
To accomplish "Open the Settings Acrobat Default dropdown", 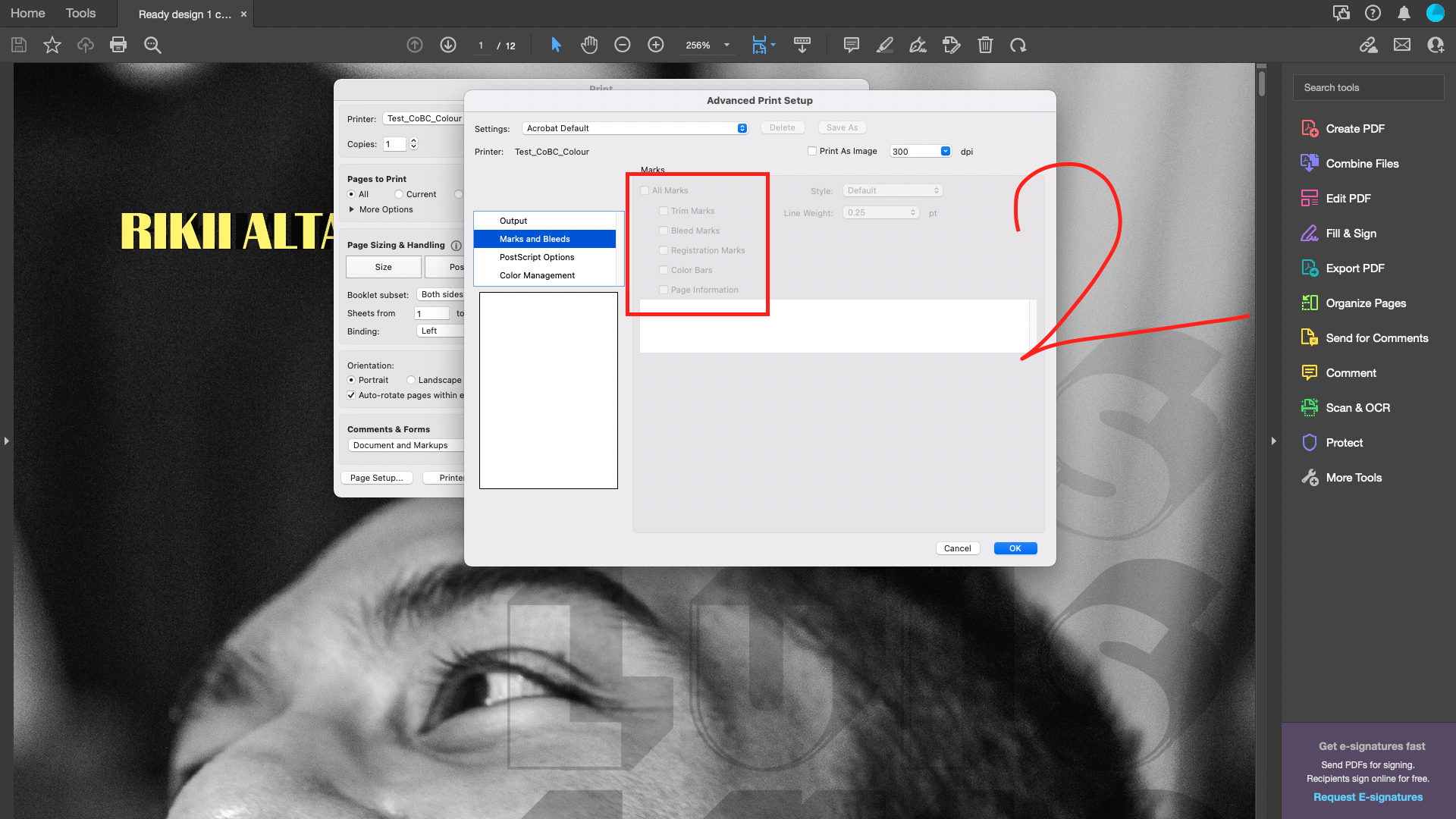I will (635, 128).
